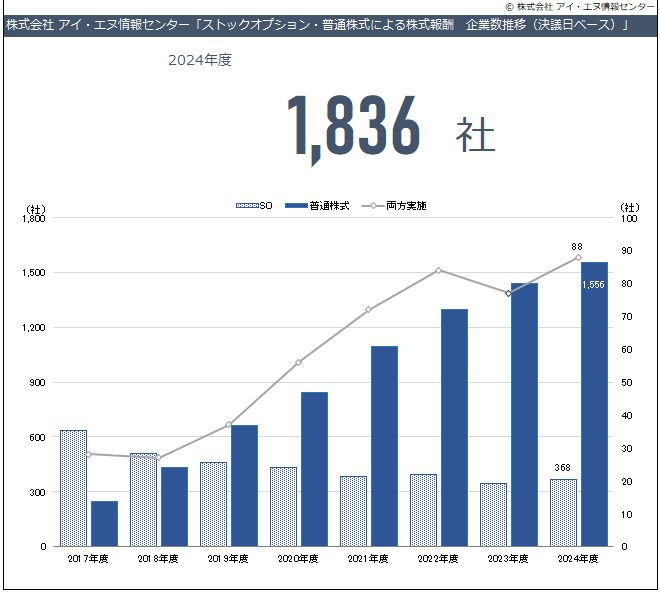Click the 両方実施 line marker for 2019年度

229,424
